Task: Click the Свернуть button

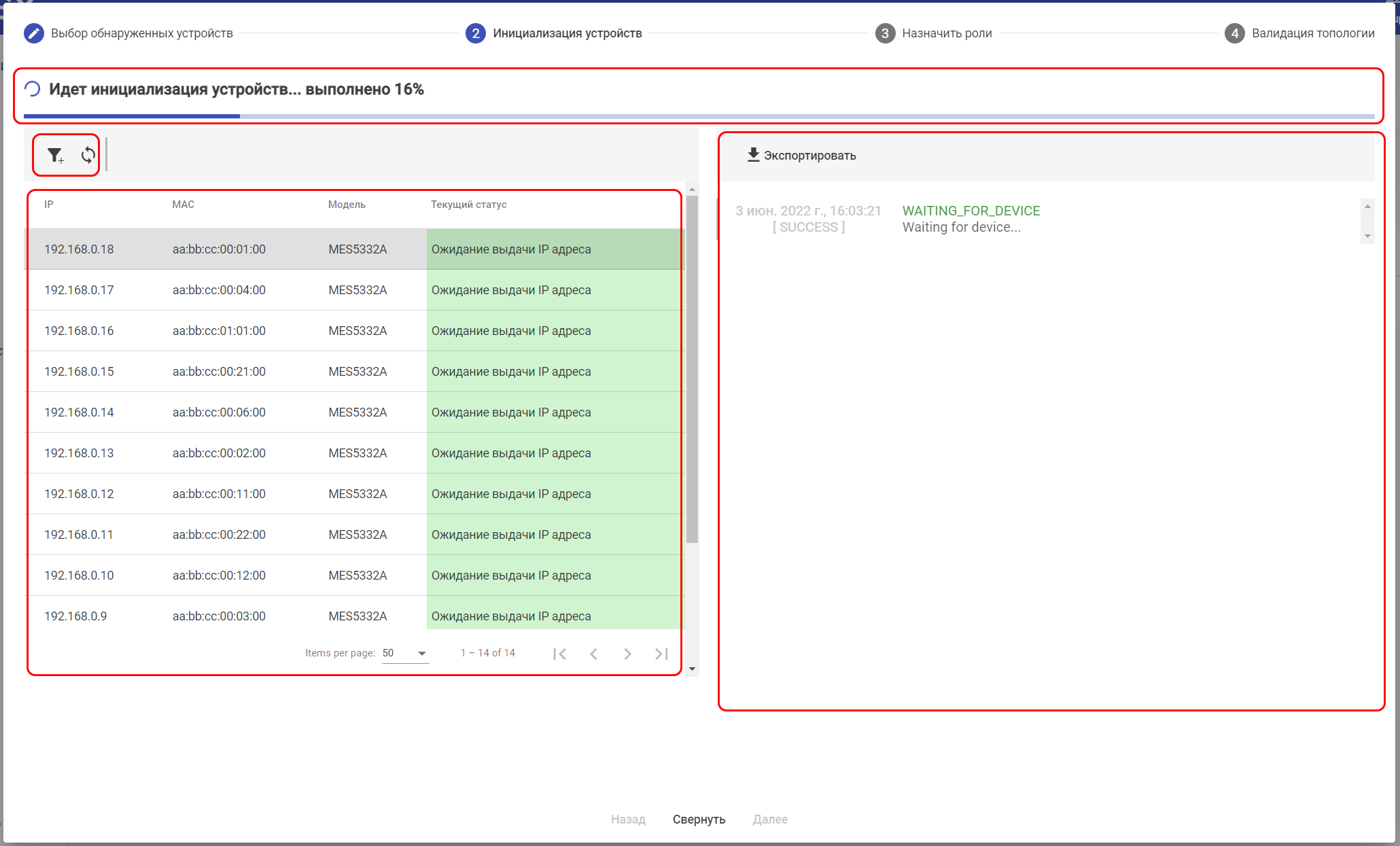Action: (x=699, y=819)
